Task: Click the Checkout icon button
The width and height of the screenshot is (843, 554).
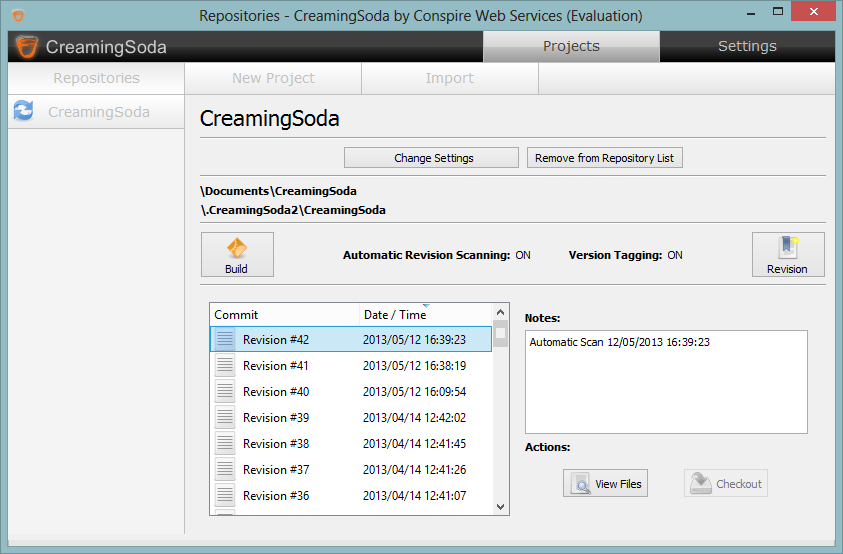Action: tap(726, 484)
